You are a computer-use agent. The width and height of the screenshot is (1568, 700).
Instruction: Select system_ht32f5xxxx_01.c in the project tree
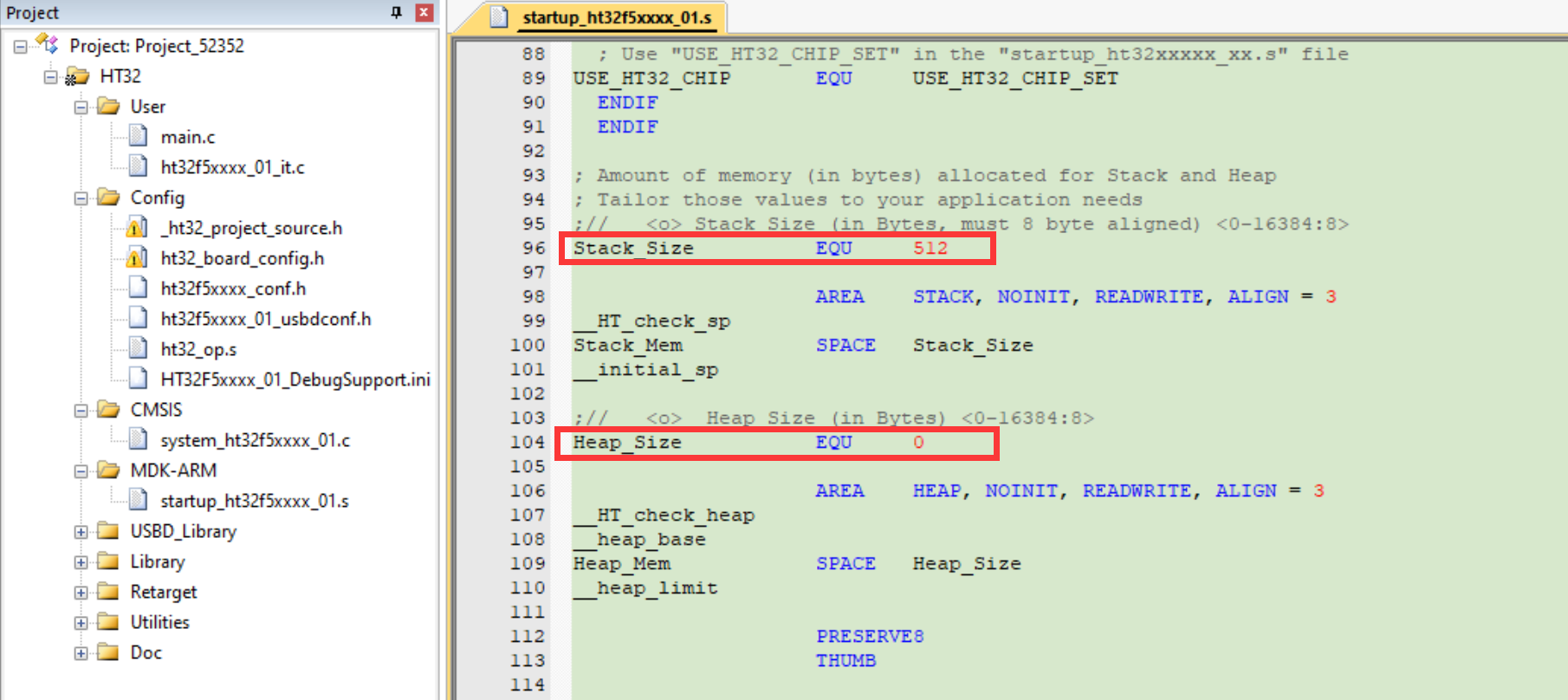pyautogui.click(x=255, y=440)
